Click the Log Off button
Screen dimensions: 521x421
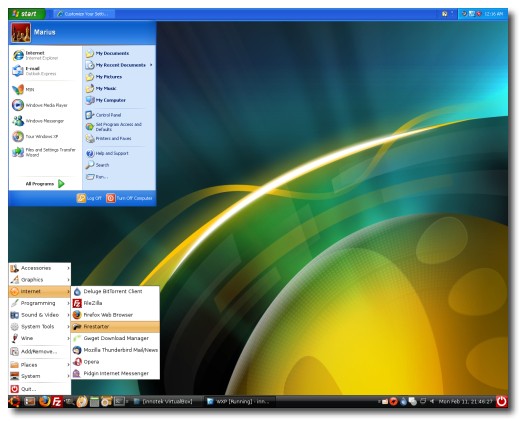tap(89, 198)
